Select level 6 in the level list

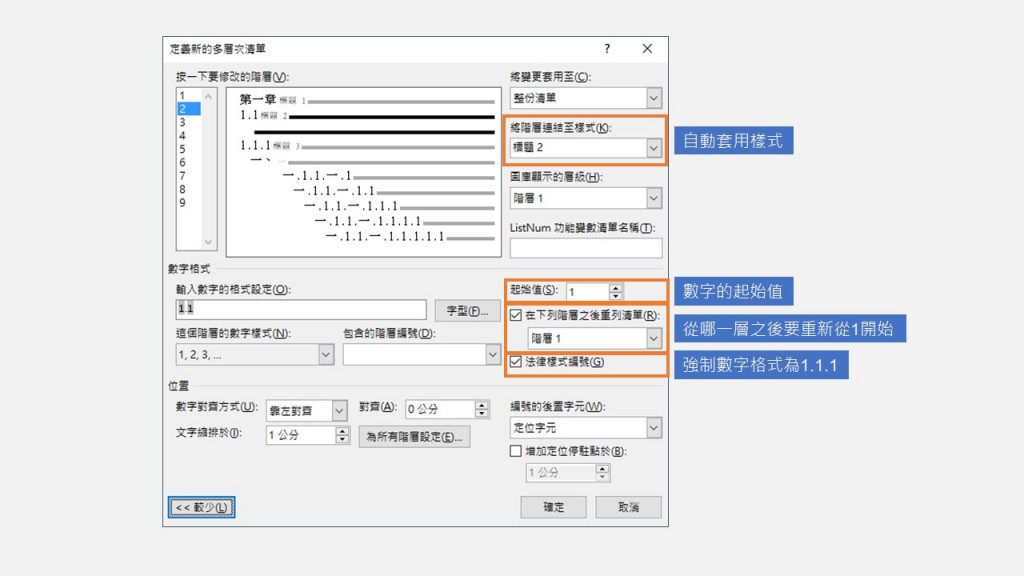pos(188,163)
